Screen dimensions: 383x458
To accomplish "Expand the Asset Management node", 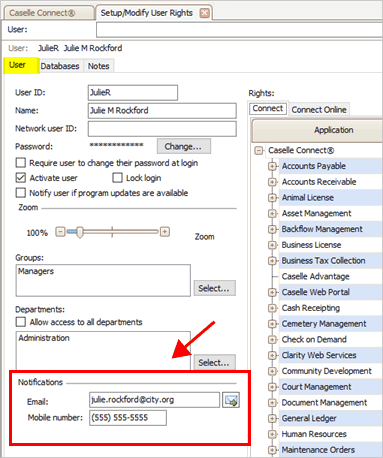I will 272,213.
